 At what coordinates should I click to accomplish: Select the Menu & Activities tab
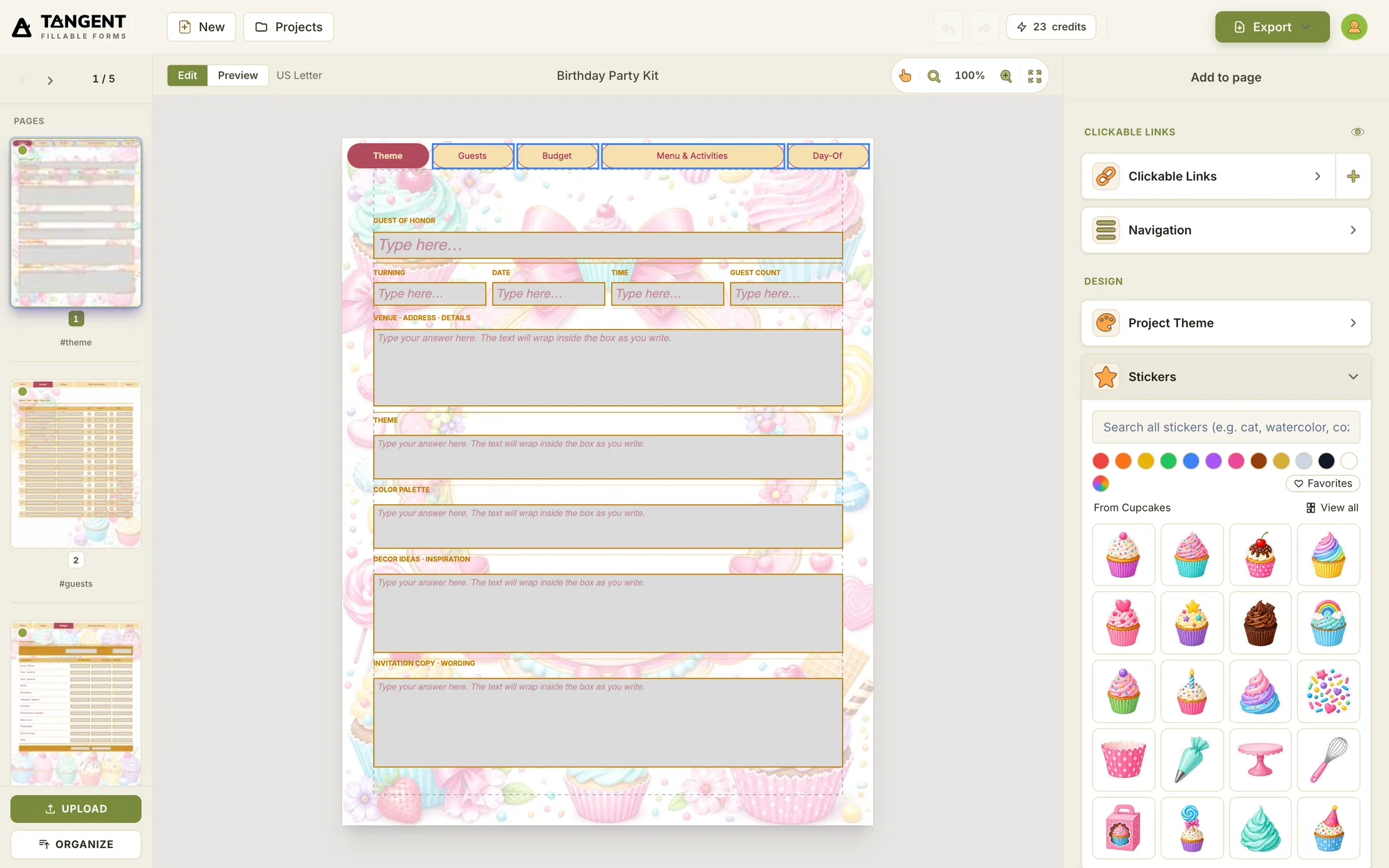(692, 156)
